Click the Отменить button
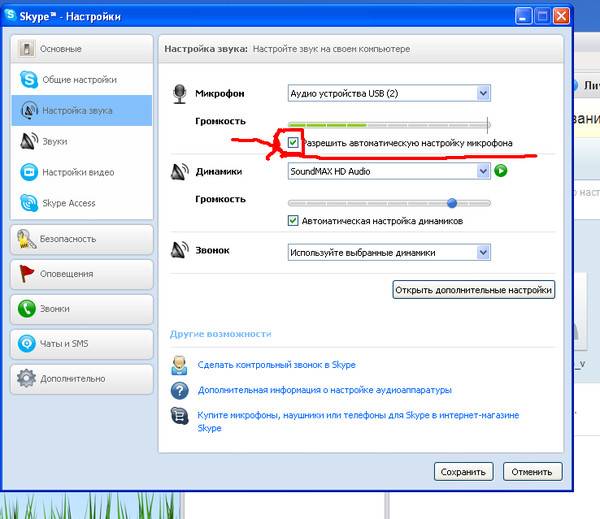600x519 pixels. 532,472
